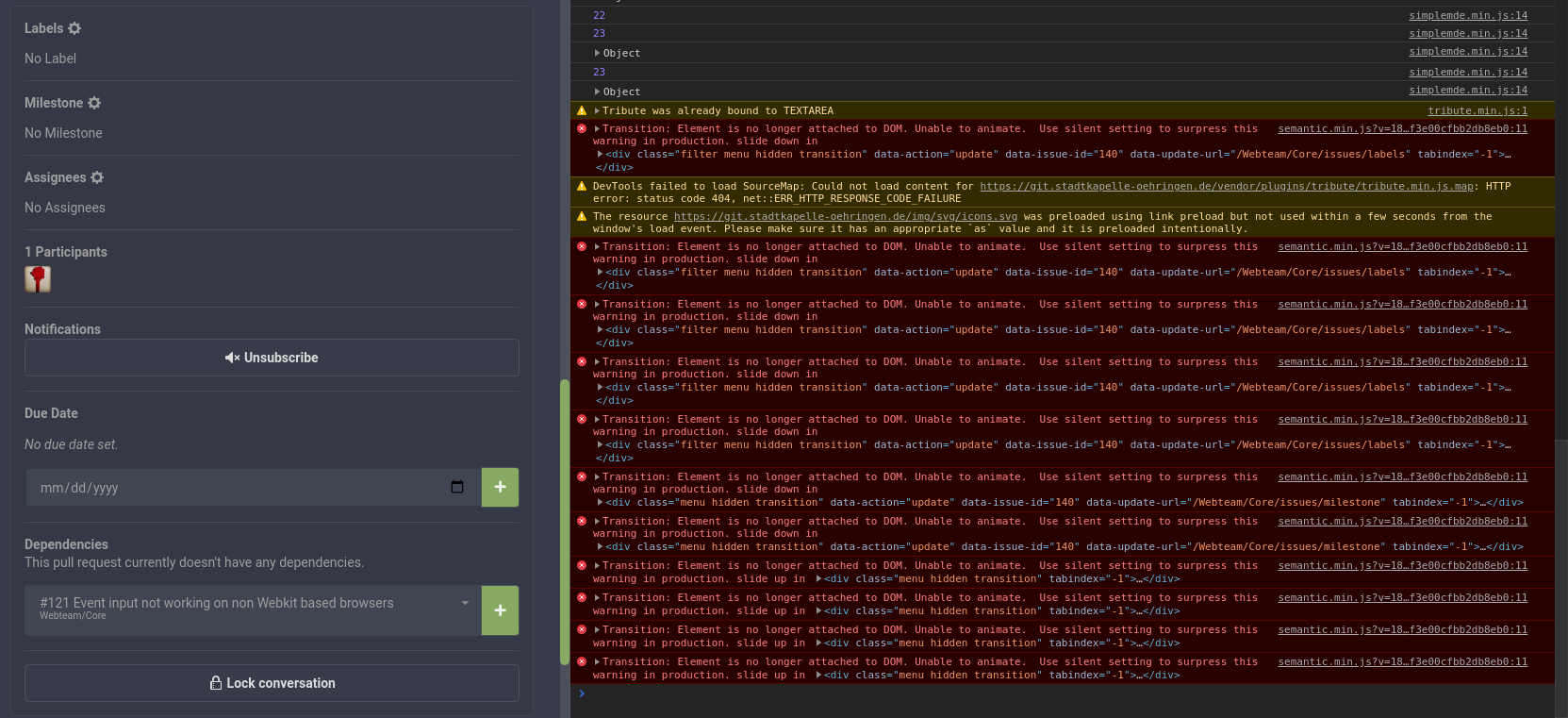Click the Unsubscribe notifications button
This screenshot has width=1568, height=718.
pyautogui.click(x=272, y=358)
